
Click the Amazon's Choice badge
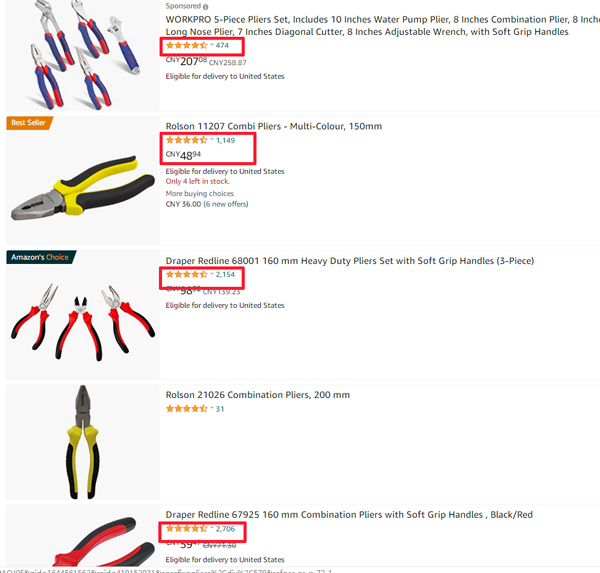[x=41, y=257]
